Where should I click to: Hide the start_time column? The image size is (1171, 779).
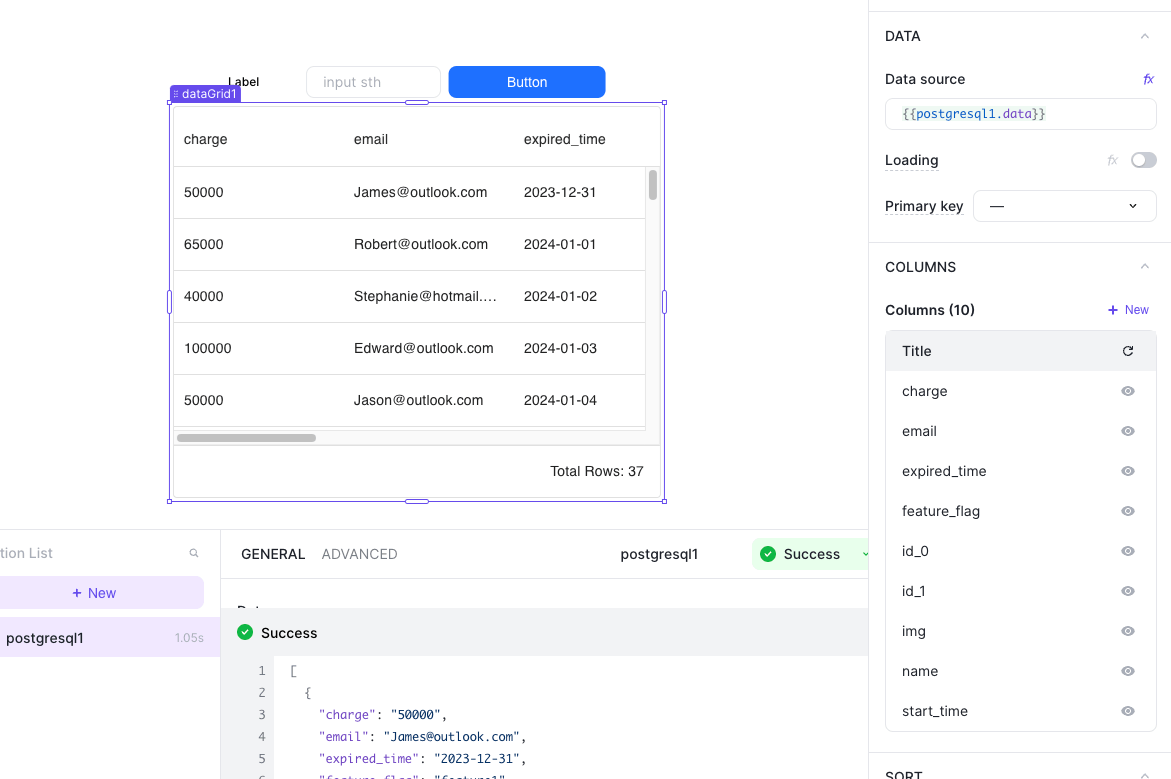[x=1128, y=711]
